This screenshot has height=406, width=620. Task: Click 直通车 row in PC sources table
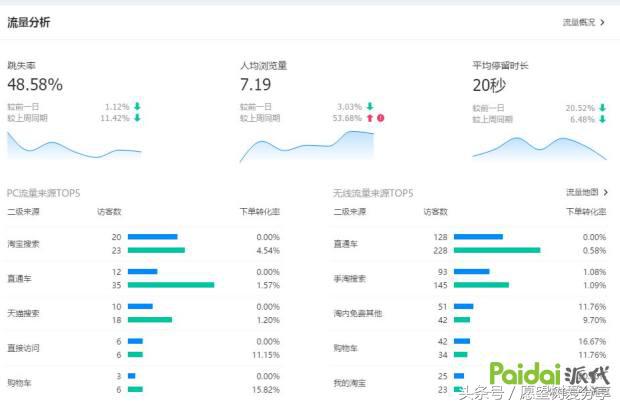(144, 278)
